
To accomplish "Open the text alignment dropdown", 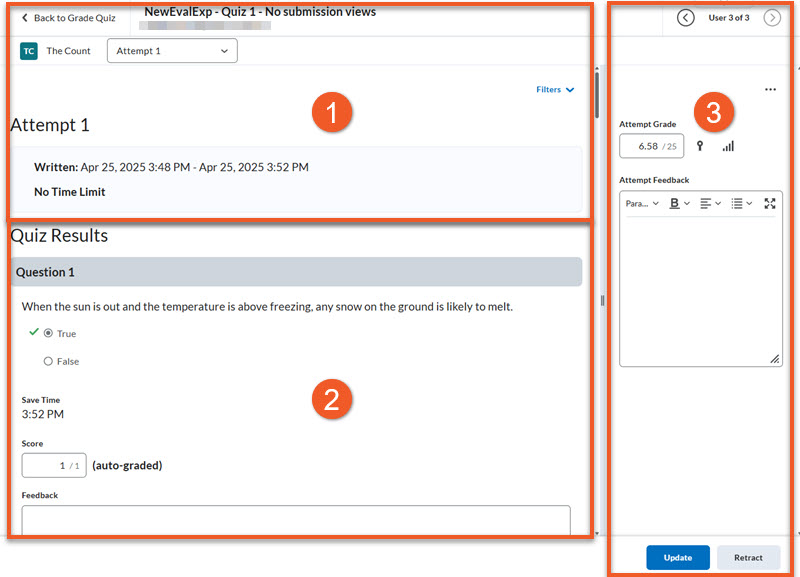I will tap(710, 203).
